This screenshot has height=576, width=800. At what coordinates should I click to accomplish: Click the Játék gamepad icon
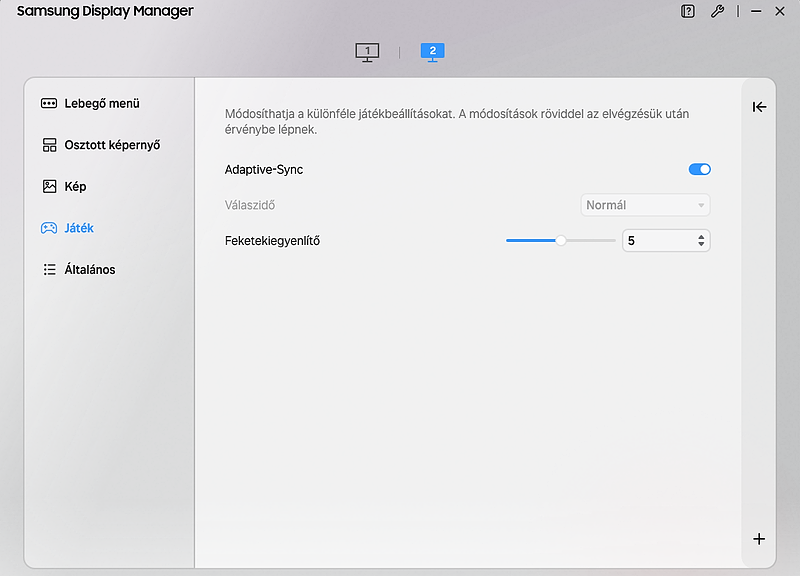tap(49, 228)
